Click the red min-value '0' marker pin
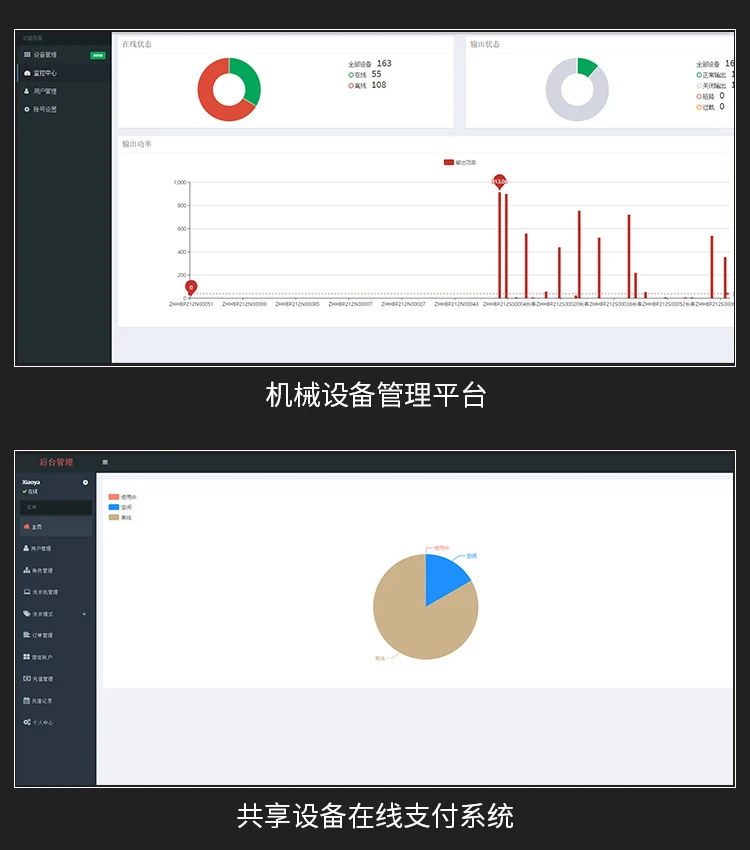Screen dimensions: 750x850 (191, 287)
